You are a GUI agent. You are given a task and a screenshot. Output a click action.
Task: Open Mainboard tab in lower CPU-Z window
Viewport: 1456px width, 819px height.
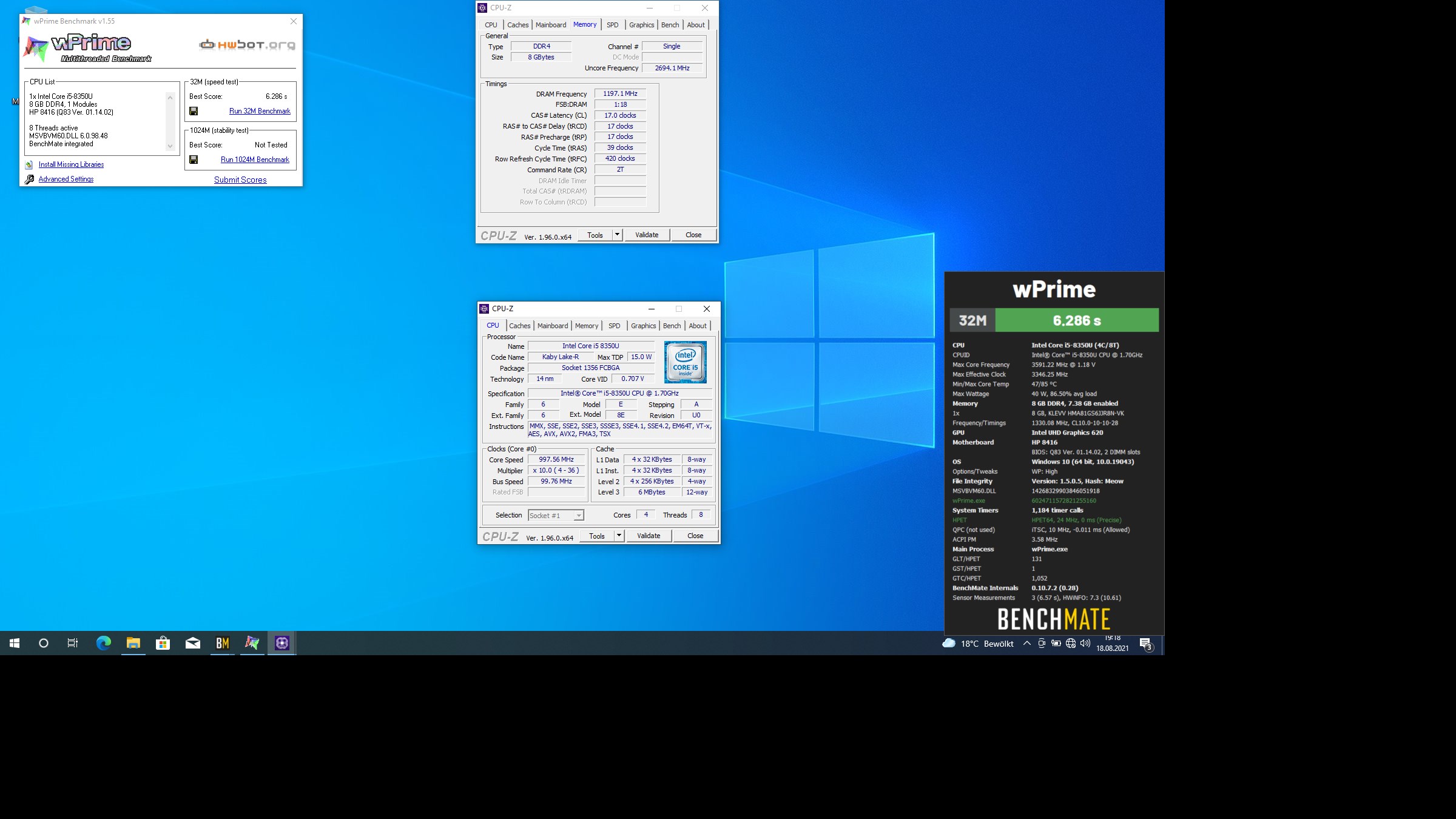[x=553, y=326]
